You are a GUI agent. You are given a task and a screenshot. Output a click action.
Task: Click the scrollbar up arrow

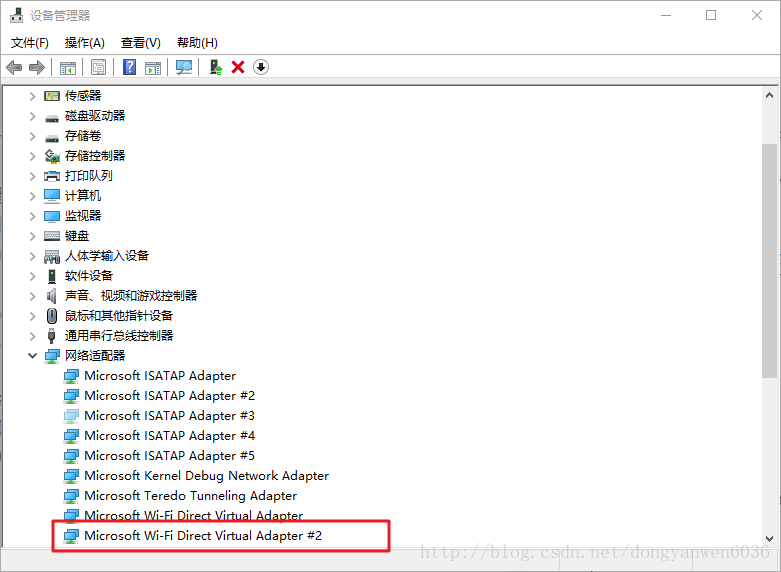pos(769,95)
